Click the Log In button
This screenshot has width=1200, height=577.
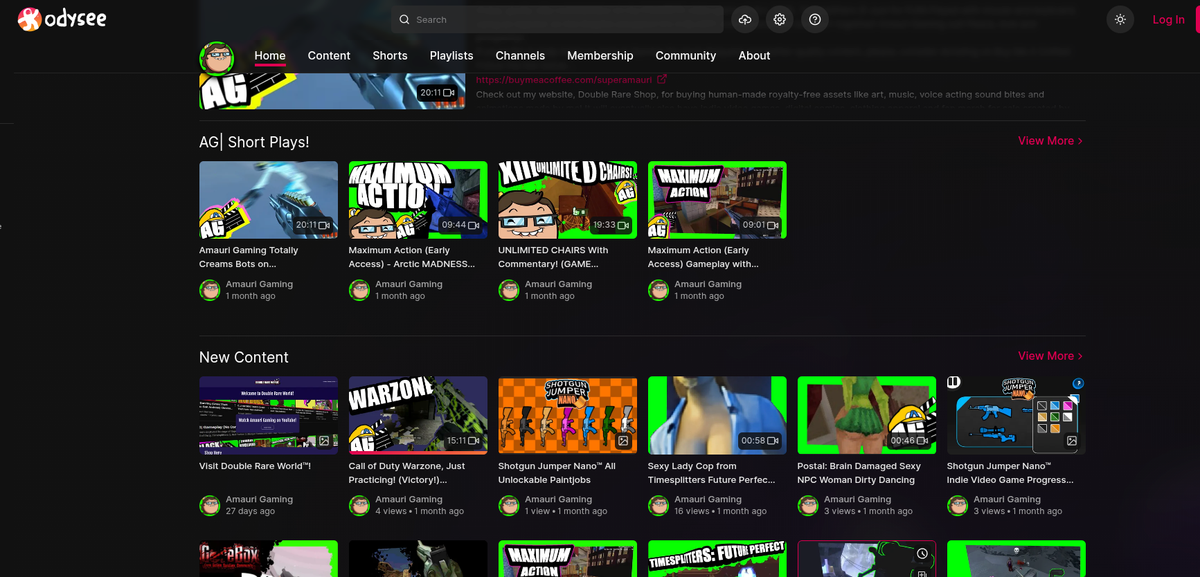tap(1168, 19)
